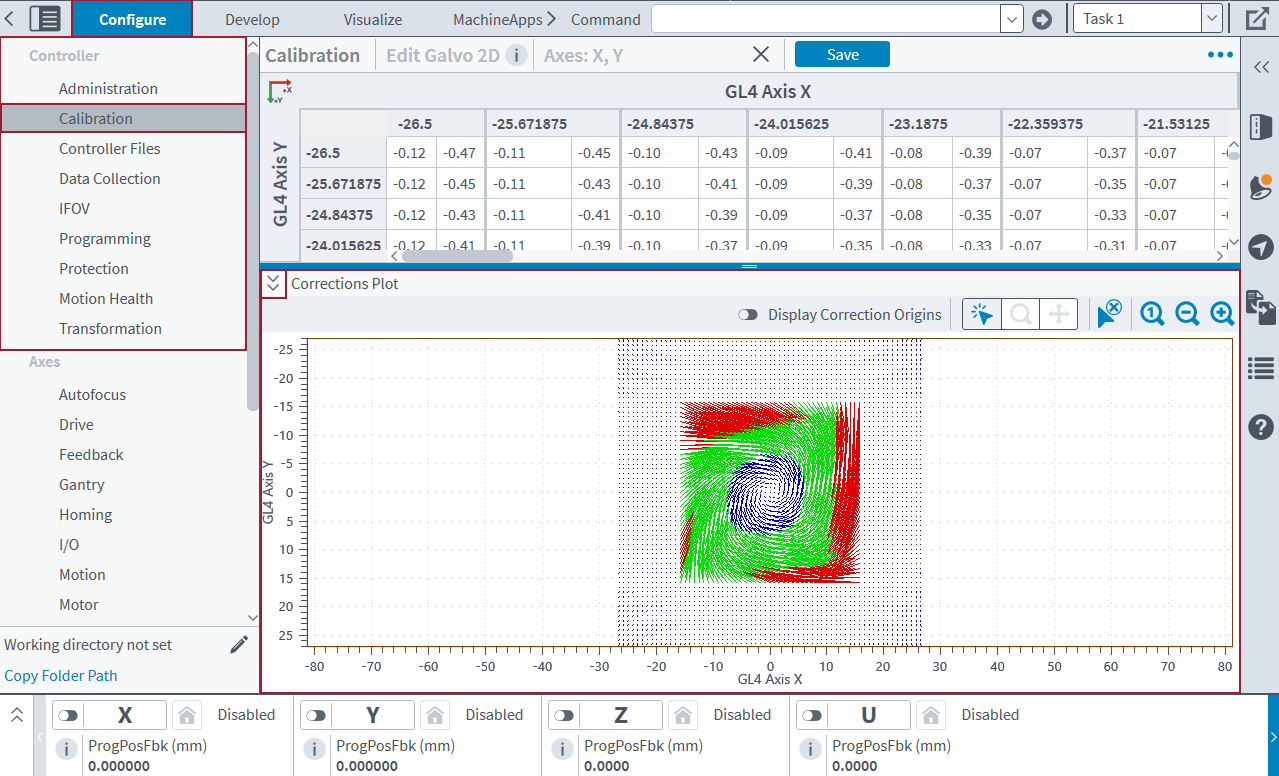The width and height of the screenshot is (1279, 776).
Task: Click the clear selection cursor icon
Action: [1108, 314]
